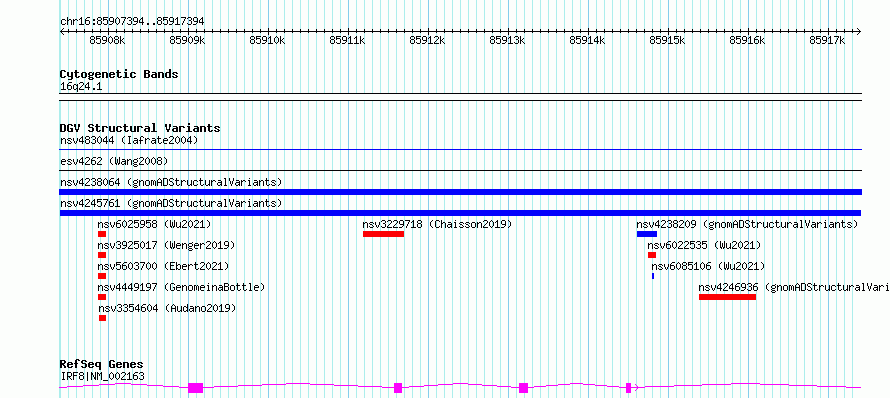
Task: Click IRF8 exon box between 85914k and 85915k
Action: [628, 388]
